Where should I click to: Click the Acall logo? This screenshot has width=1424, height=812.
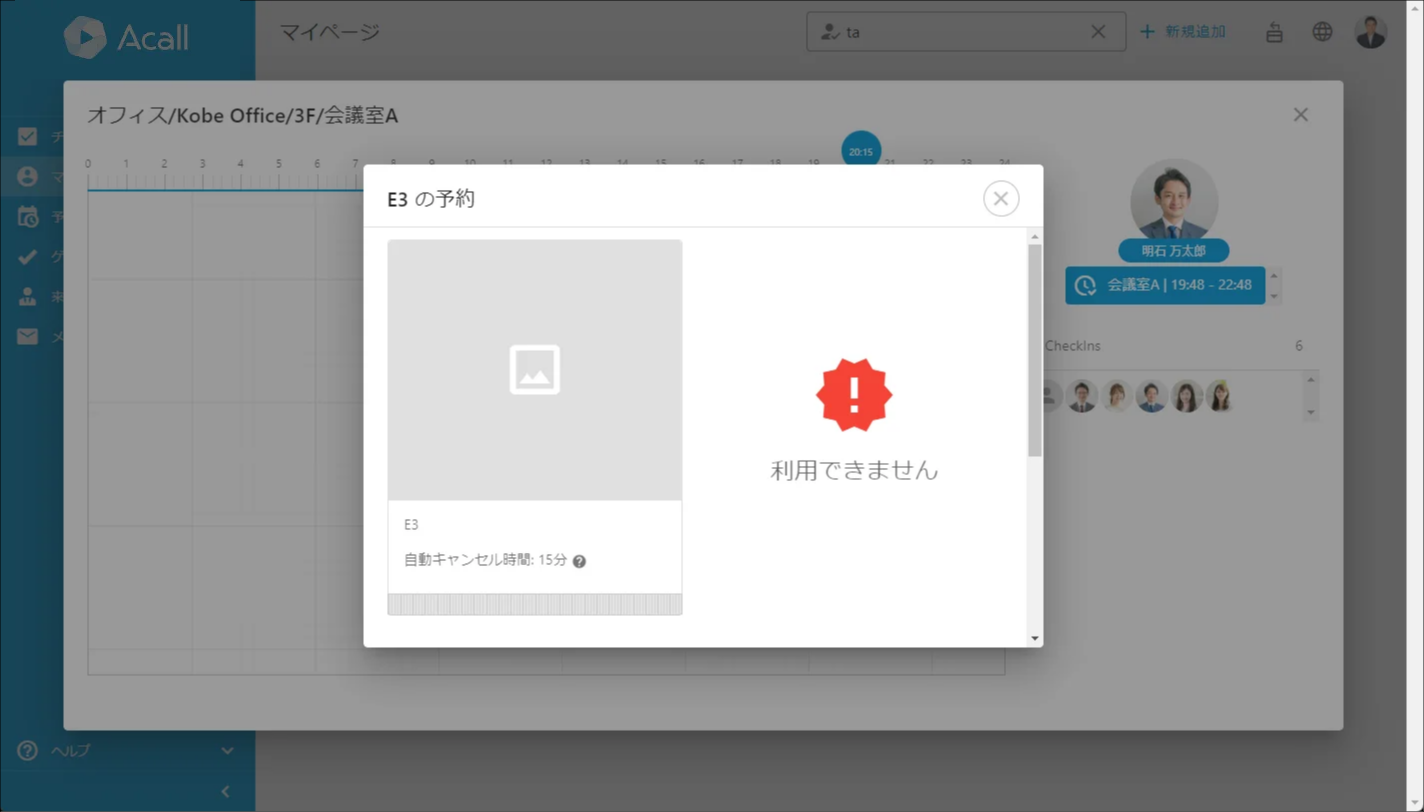point(127,38)
